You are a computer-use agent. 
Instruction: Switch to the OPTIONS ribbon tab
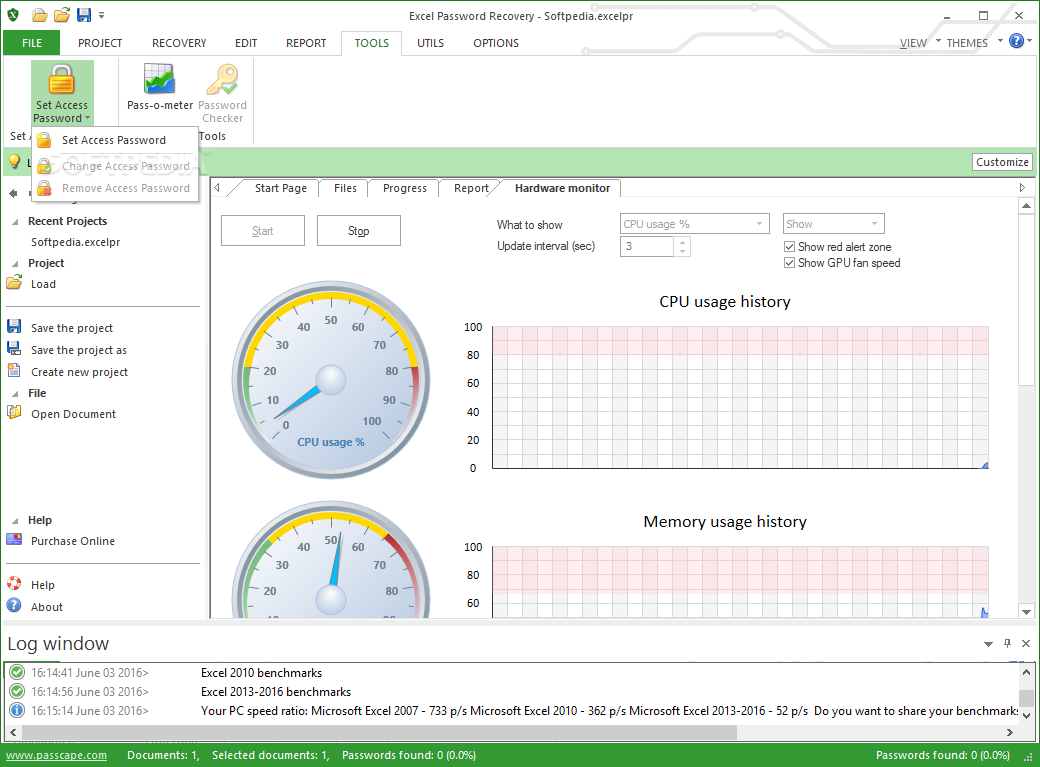point(495,43)
